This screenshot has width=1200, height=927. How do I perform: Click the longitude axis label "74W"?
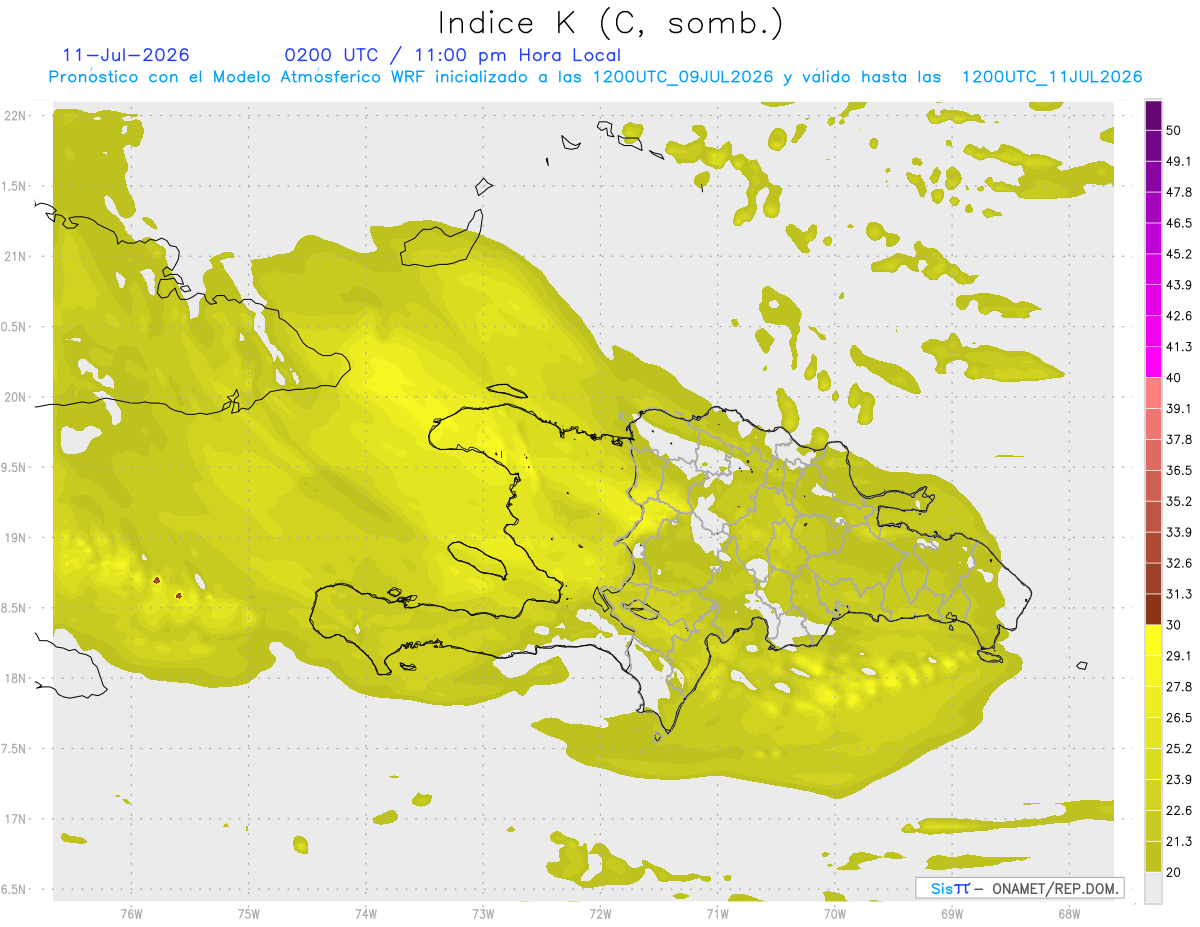click(x=365, y=914)
